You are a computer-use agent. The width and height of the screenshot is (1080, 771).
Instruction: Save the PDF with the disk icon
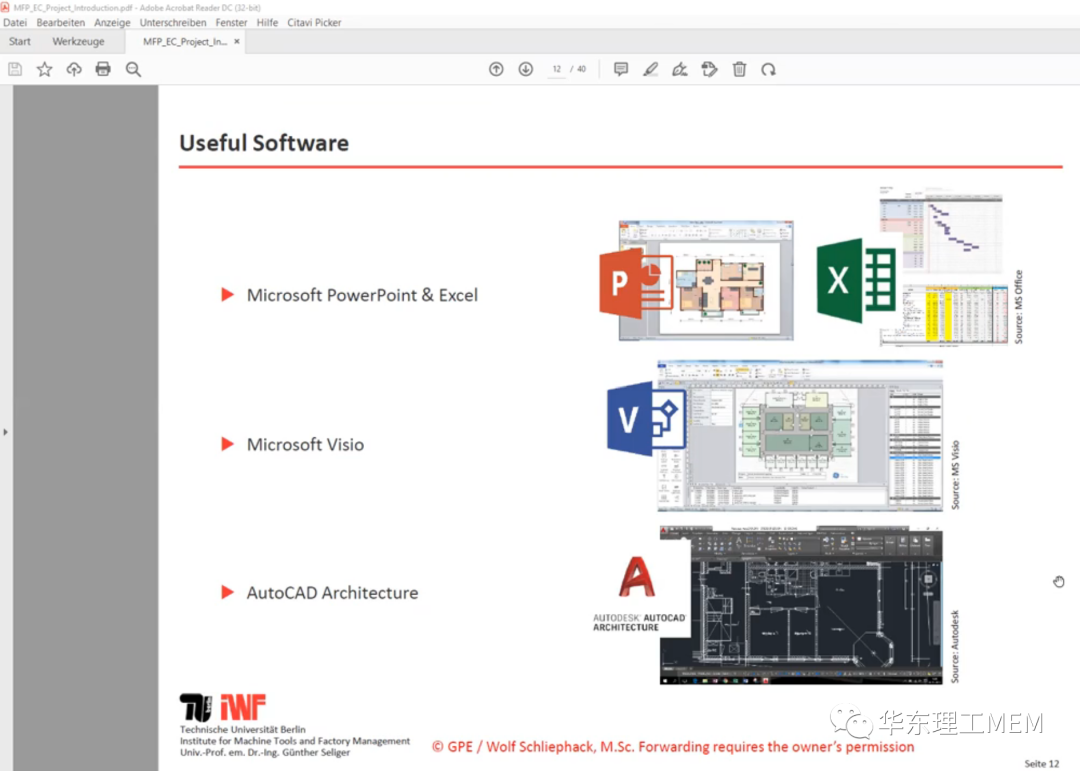click(x=15, y=69)
